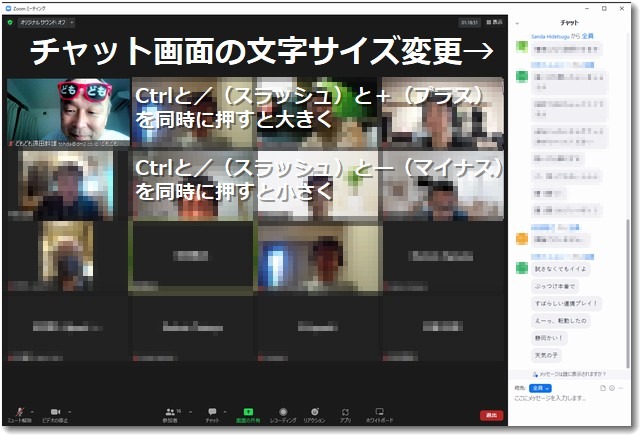This screenshot has height=435, width=640.
Task: Select chat message すばらしい連携プレイ！
Action: click(x=566, y=303)
